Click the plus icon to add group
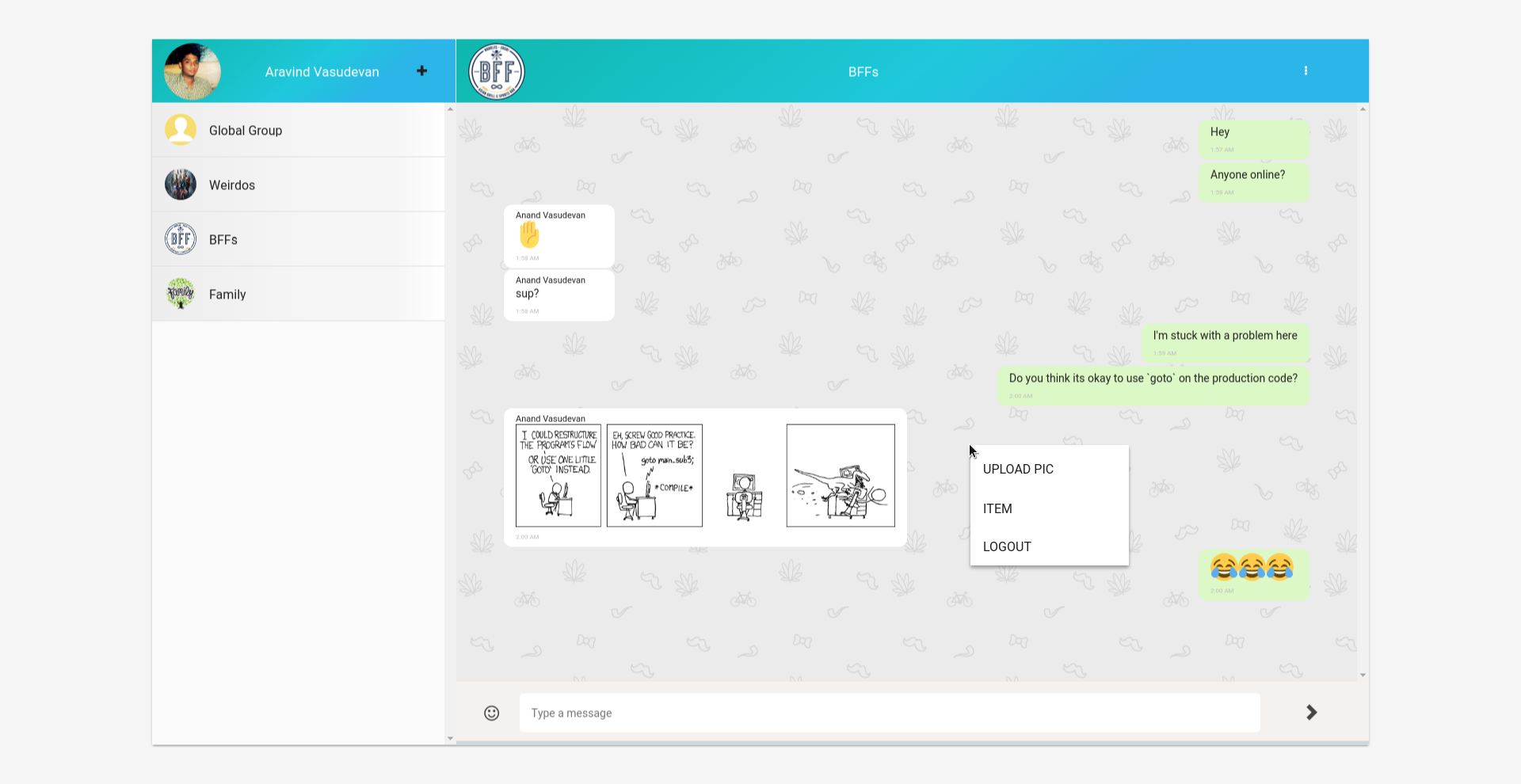Viewport: 1521px width, 784px height. pos(421,71)
